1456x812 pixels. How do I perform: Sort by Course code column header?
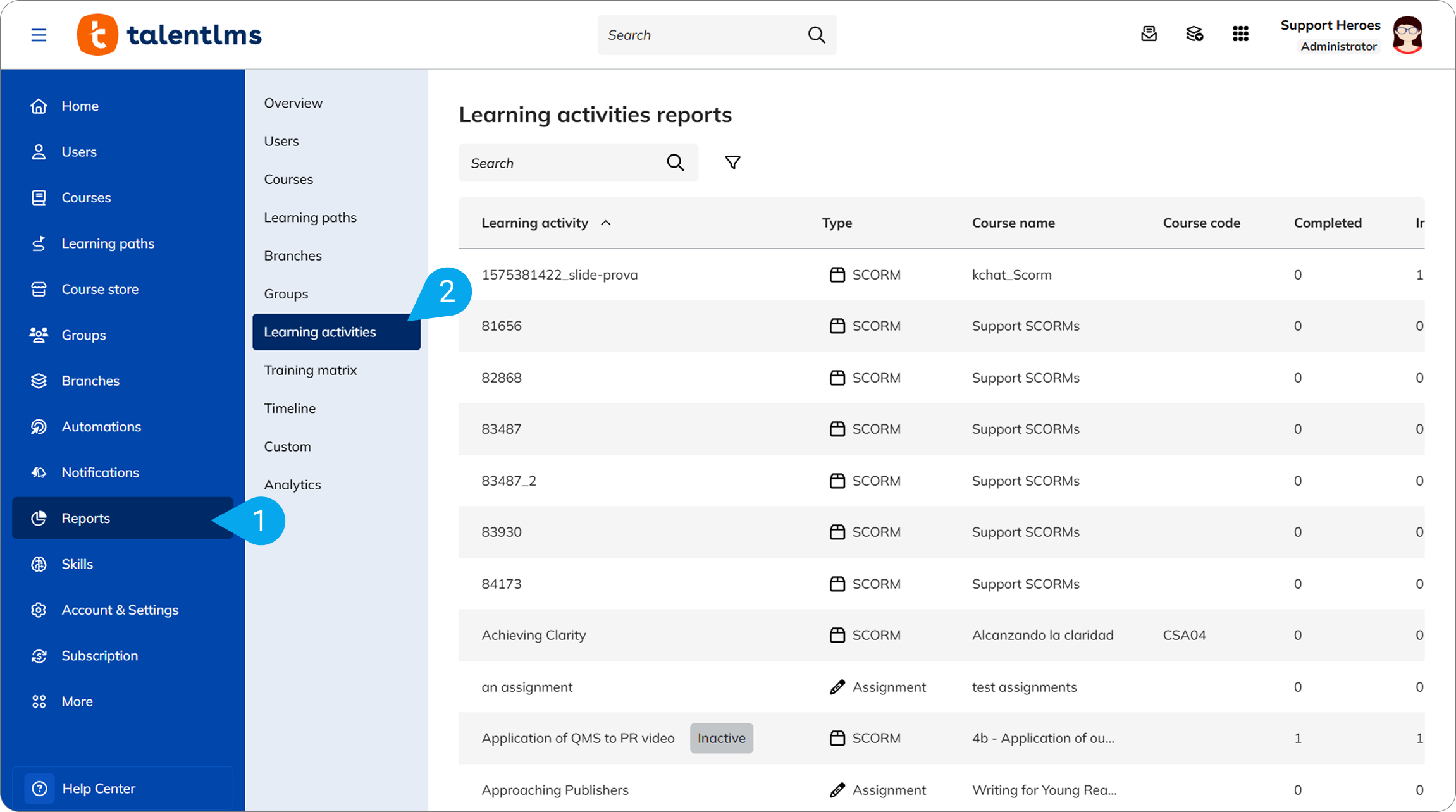tap(1201, 223)
